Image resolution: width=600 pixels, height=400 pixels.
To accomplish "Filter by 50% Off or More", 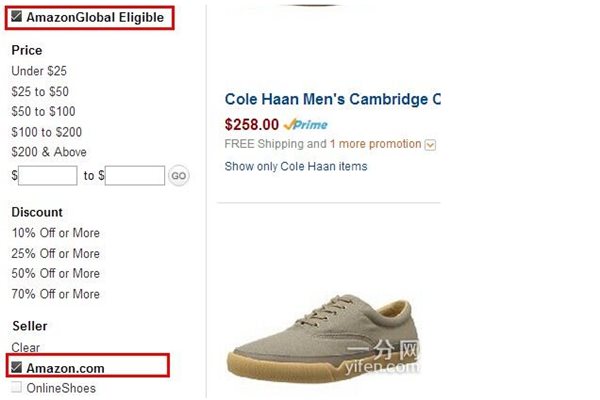I will coord(55,273).
